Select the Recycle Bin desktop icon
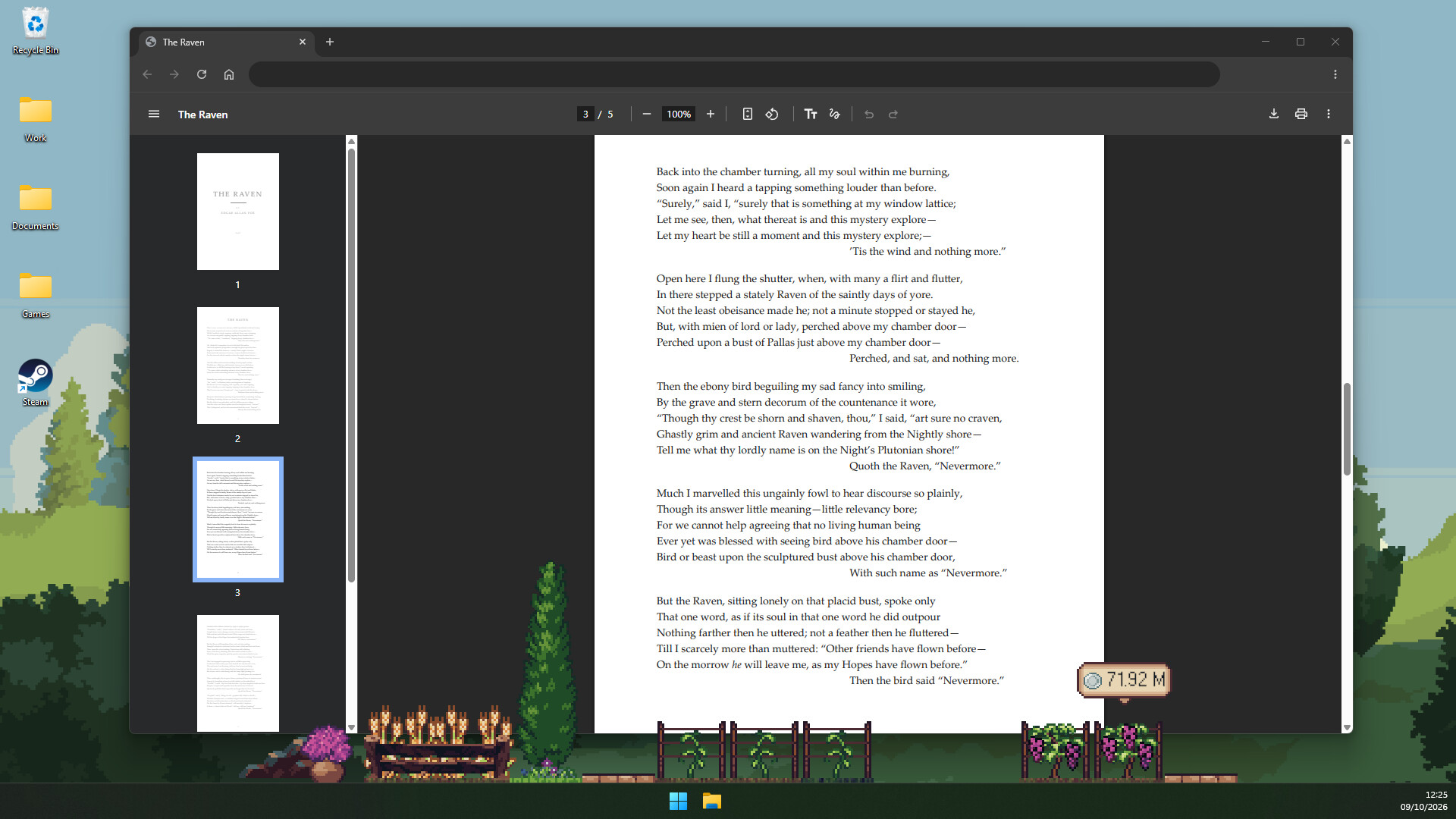 point(35,31)
